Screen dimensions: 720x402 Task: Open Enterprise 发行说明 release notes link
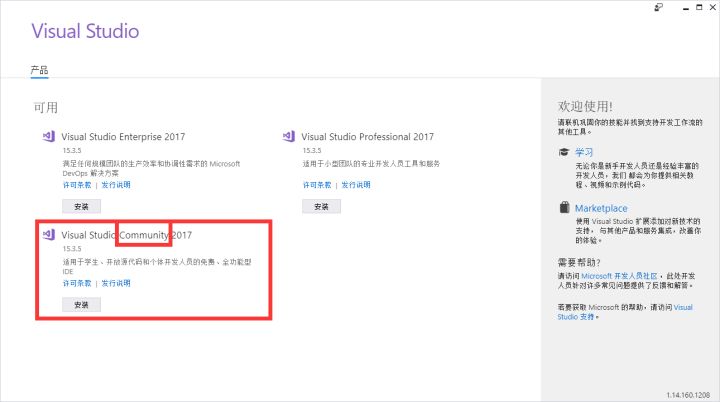click(116, 185)
